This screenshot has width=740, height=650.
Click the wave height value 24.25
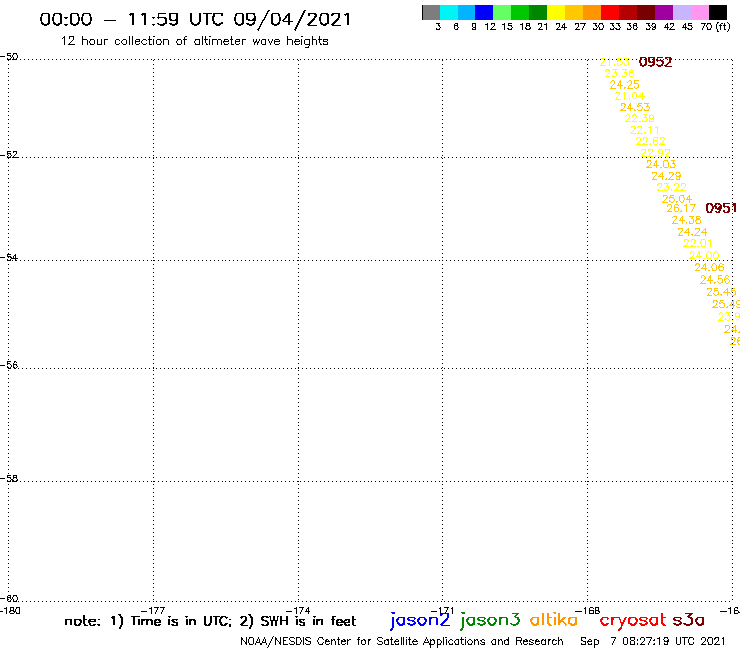point(624,84)
